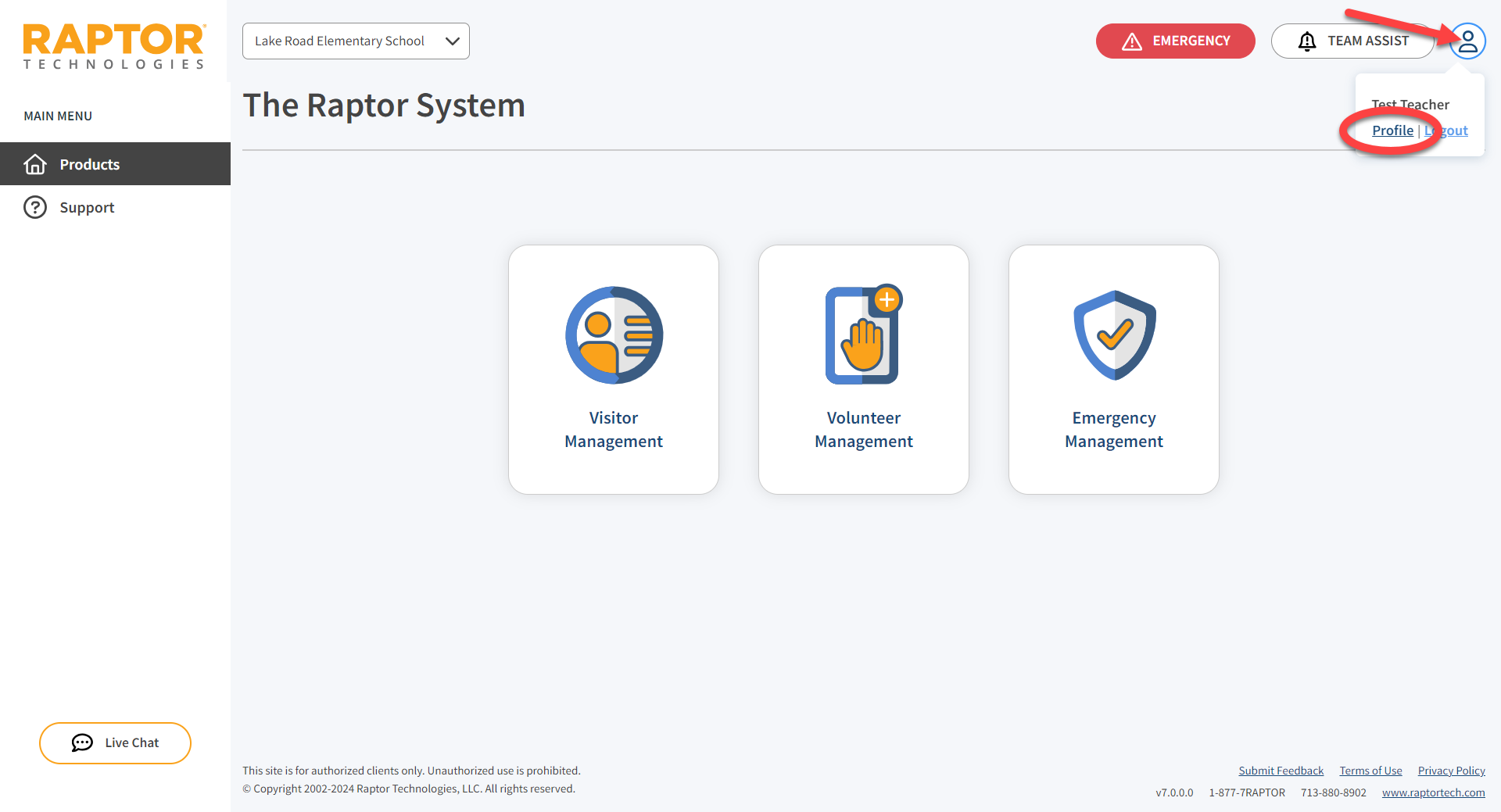The width and height of the screenshot is (1501, 812).
Task: Click the 713-880-8902 phone number
Action: 1333,792
